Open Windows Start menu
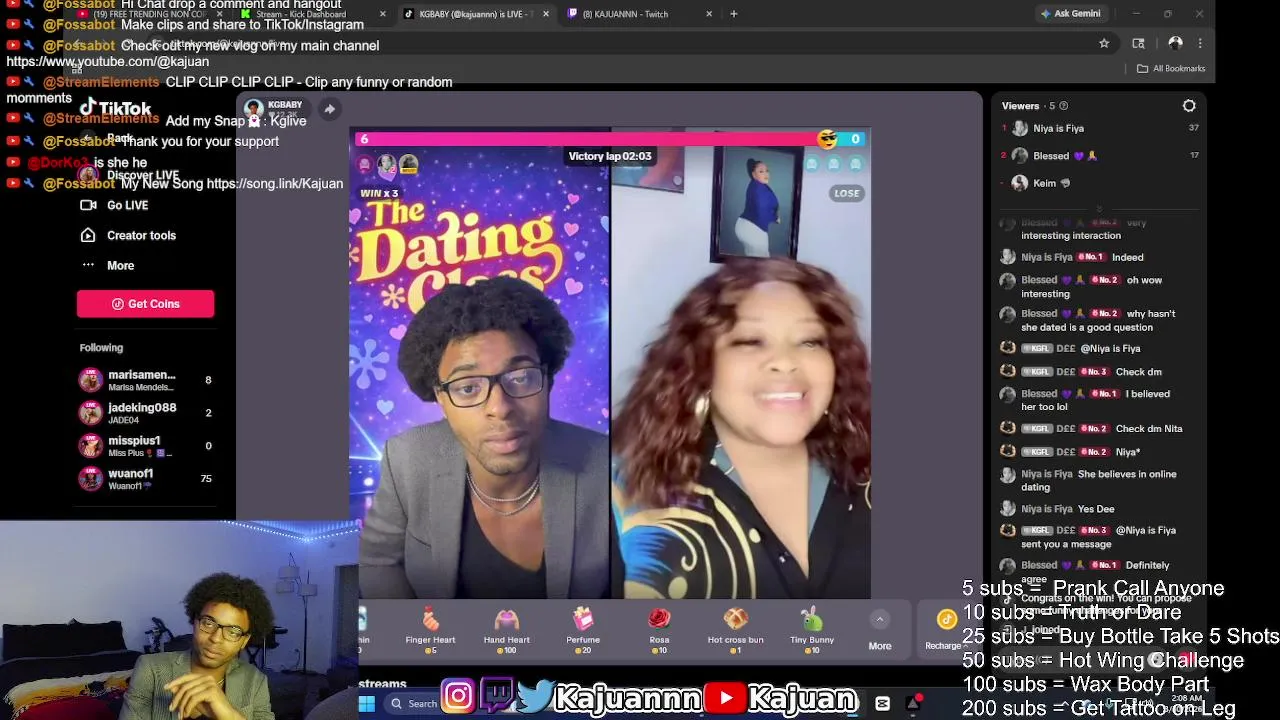 click(367, 704)
